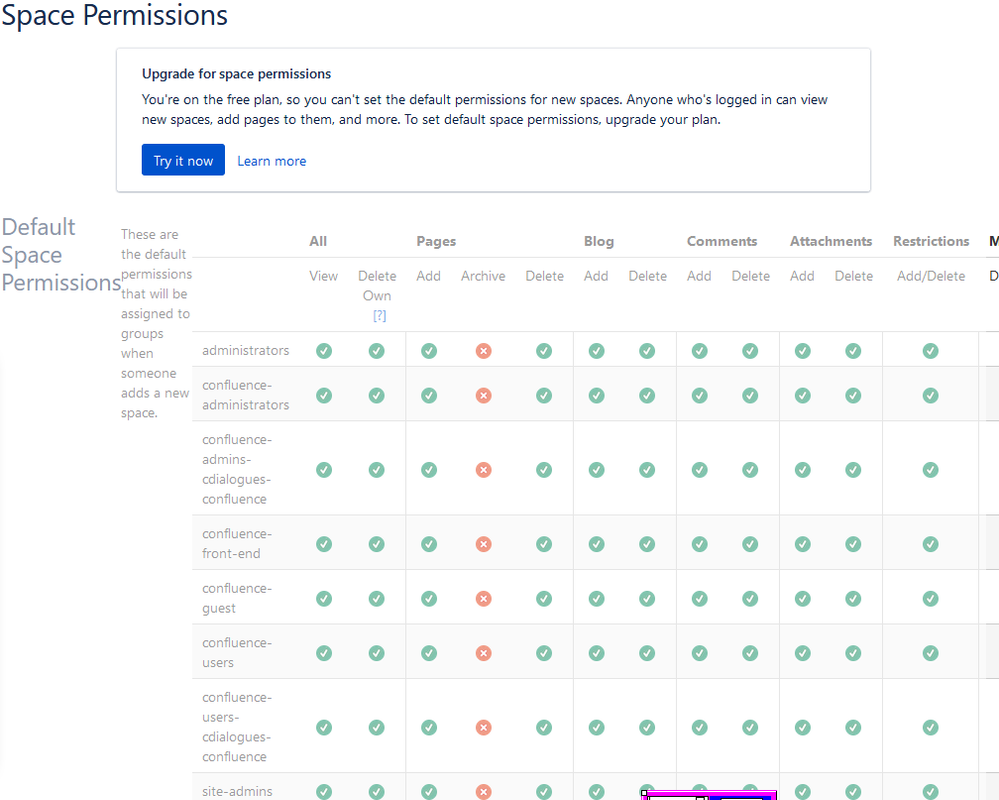Viewport: 999px width, 800px height.
Task: Select the confluence-front-end group name
Action: tap(237, 543)
